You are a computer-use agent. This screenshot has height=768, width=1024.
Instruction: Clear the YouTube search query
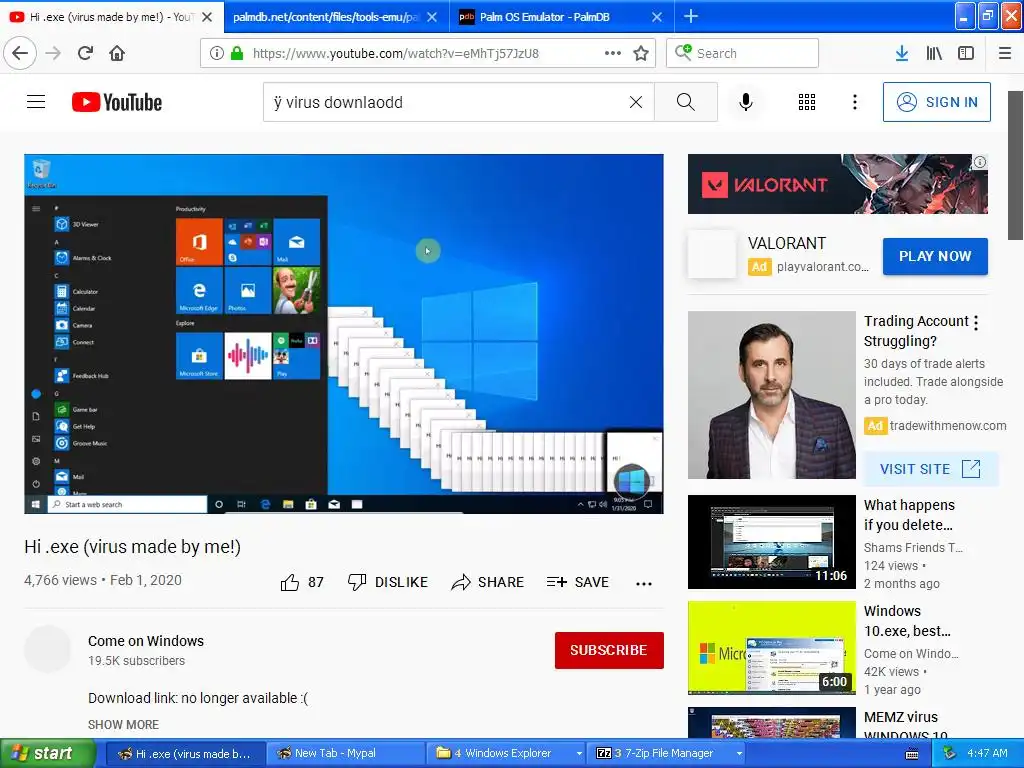tap(635, 102)
